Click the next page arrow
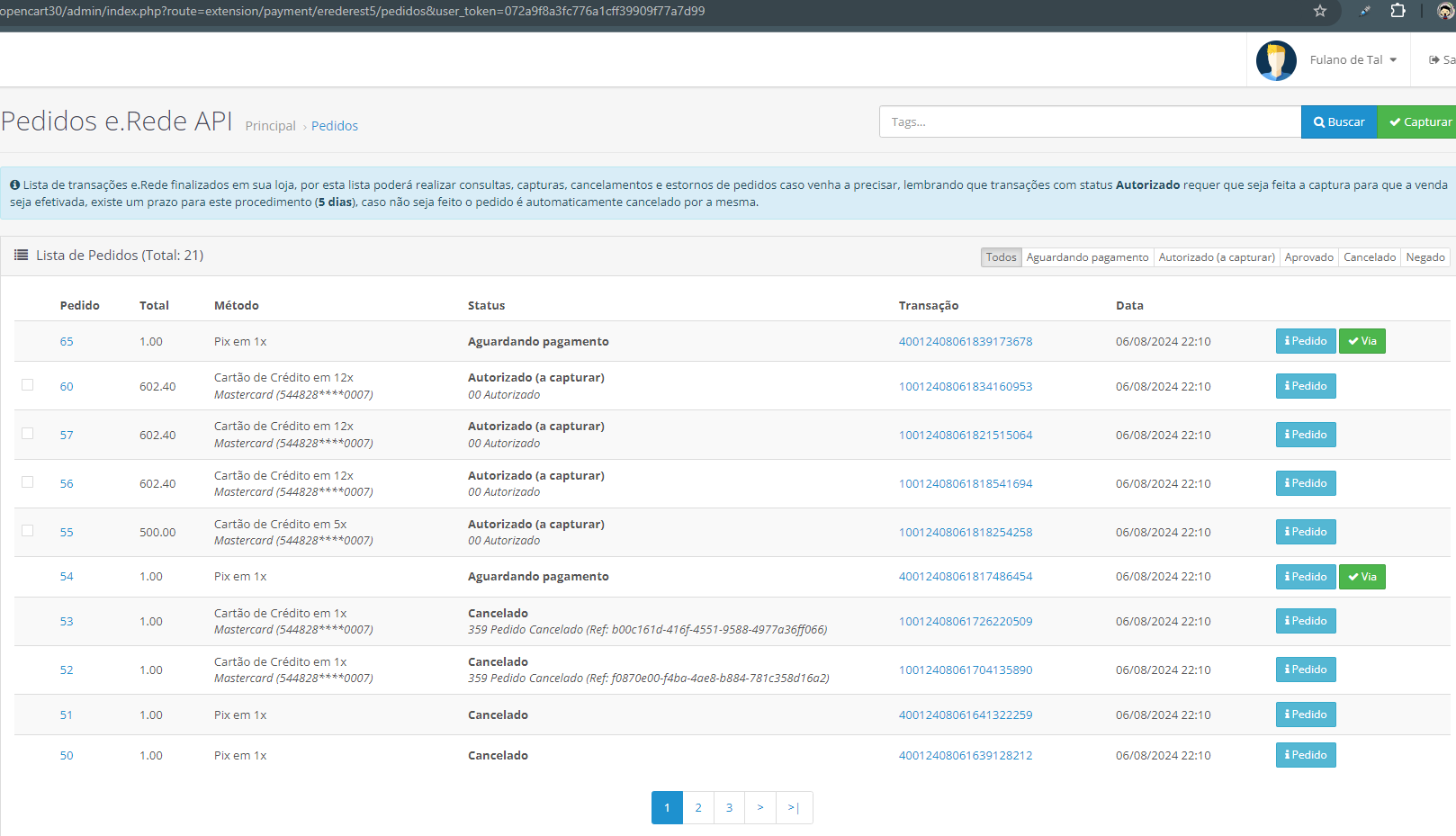 pos(760,808)
